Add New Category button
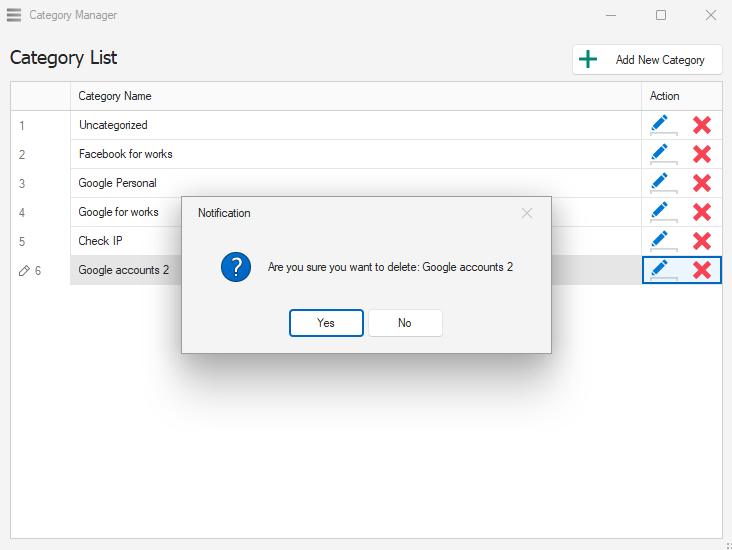The width and height of the screenshot is (732, 550). 647,60
